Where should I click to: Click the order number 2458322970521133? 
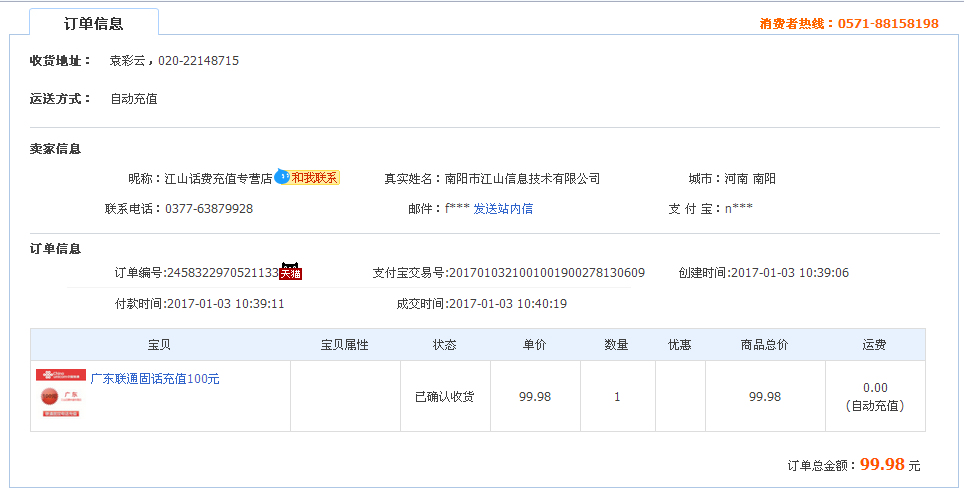222,273
